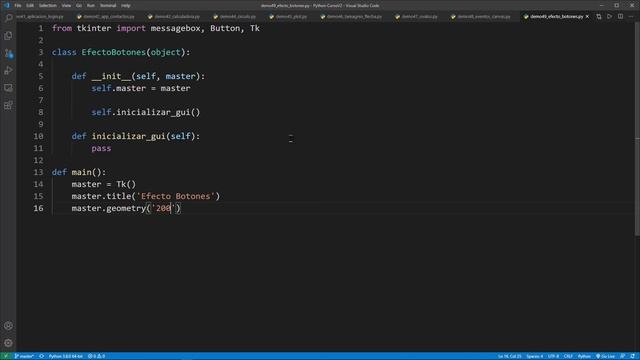Change the indentation via Spaces: 4
The image size is (640, 360).
535,356
